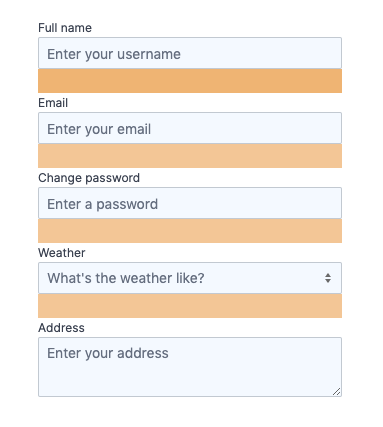This screenshot has width=383, height=427.
Task: Focus the "Enter your username" input field
Action: pos(190,53)
